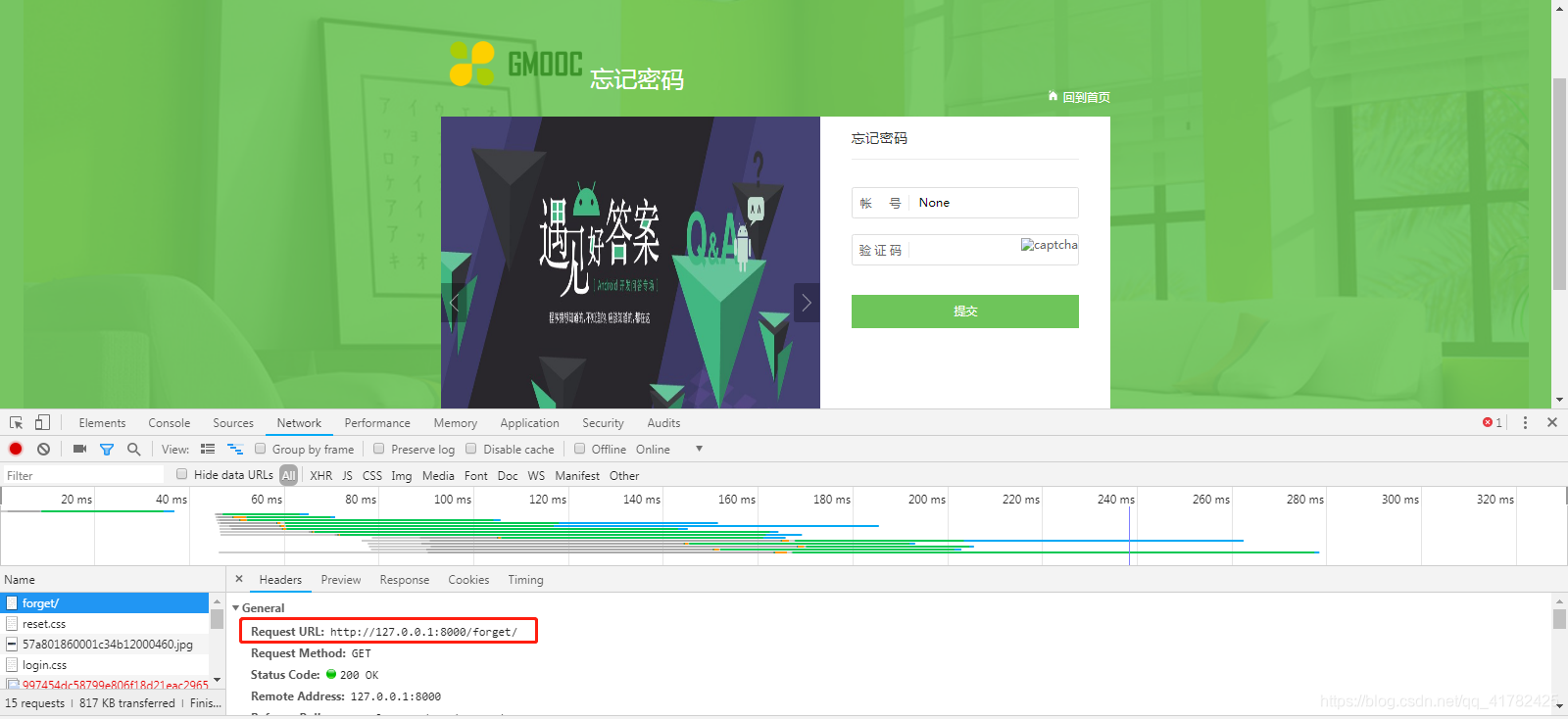The width and height of the screenshot is (1568, 719).
Task: Open the Sources tab
Action: pos(233,423)
